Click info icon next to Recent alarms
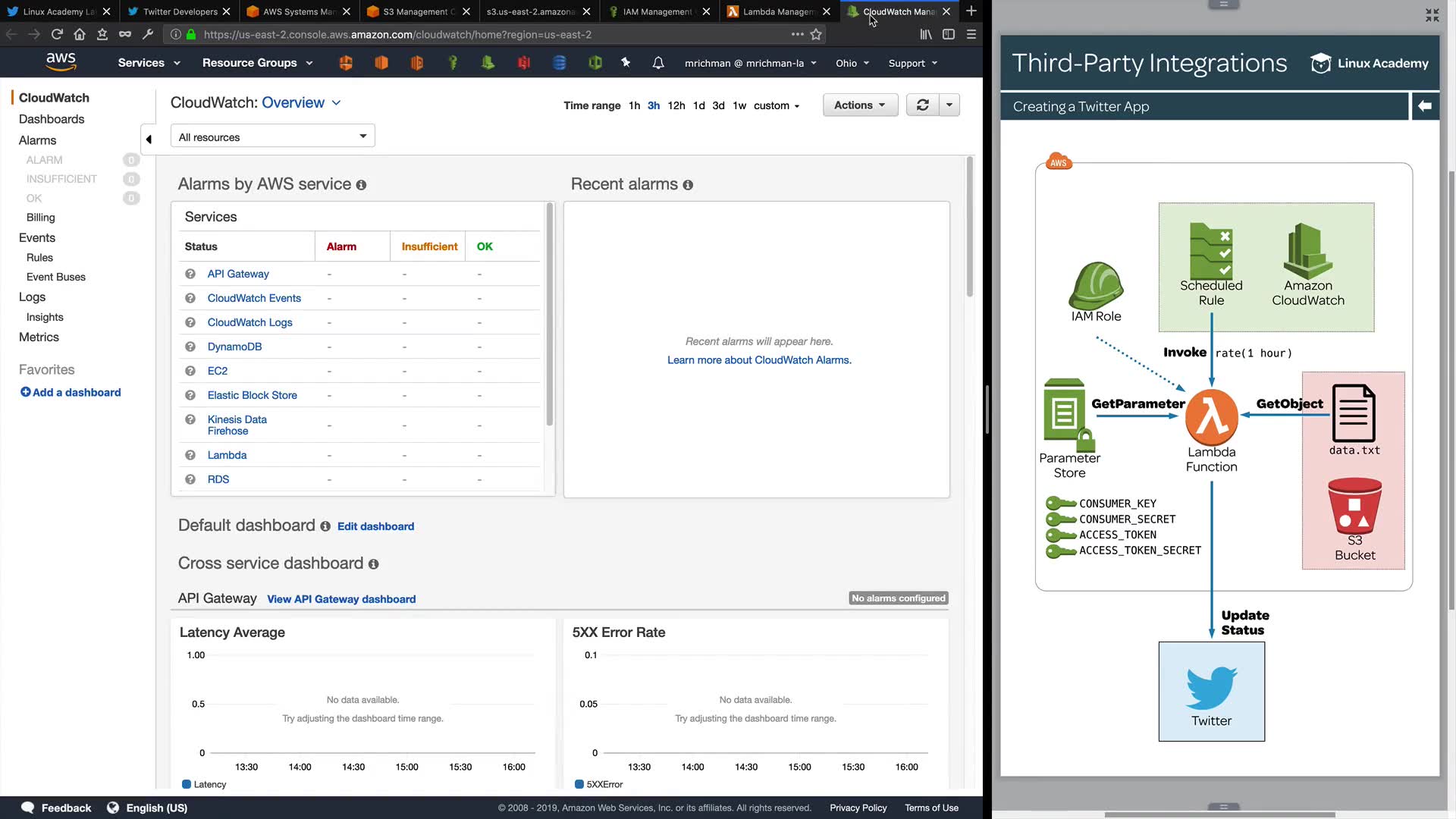Image resolution: width=1456 pixels, height=819 pixels. [x=688, y=185]
